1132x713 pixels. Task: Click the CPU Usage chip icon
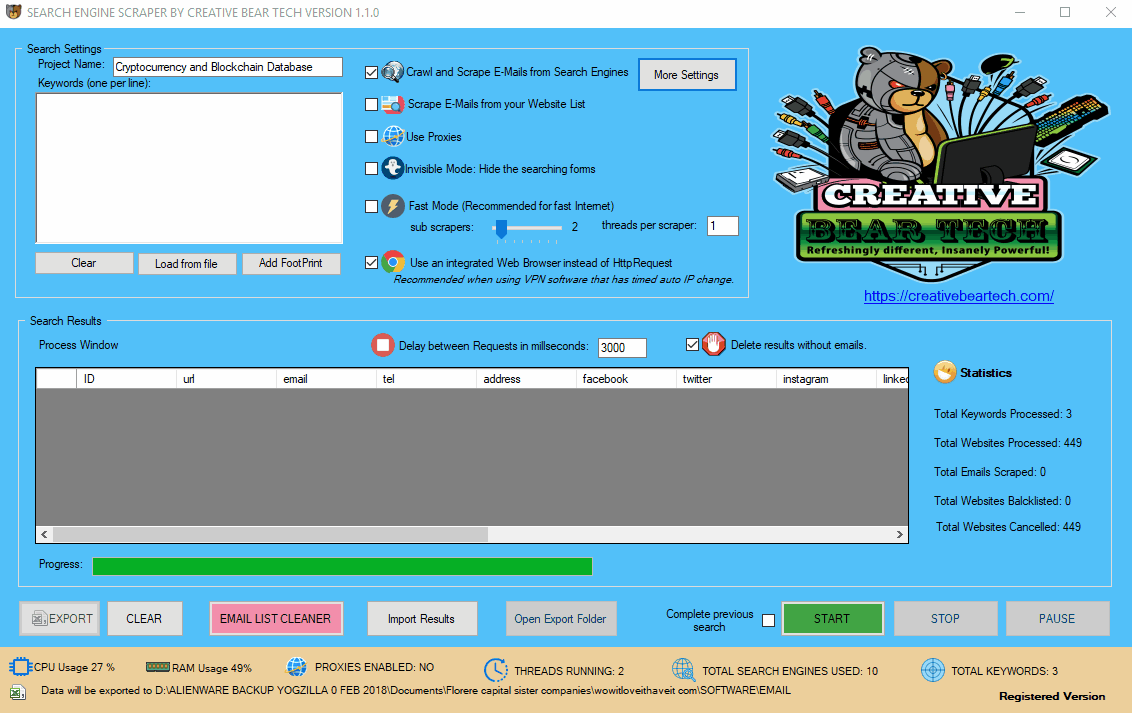[20, 667]
